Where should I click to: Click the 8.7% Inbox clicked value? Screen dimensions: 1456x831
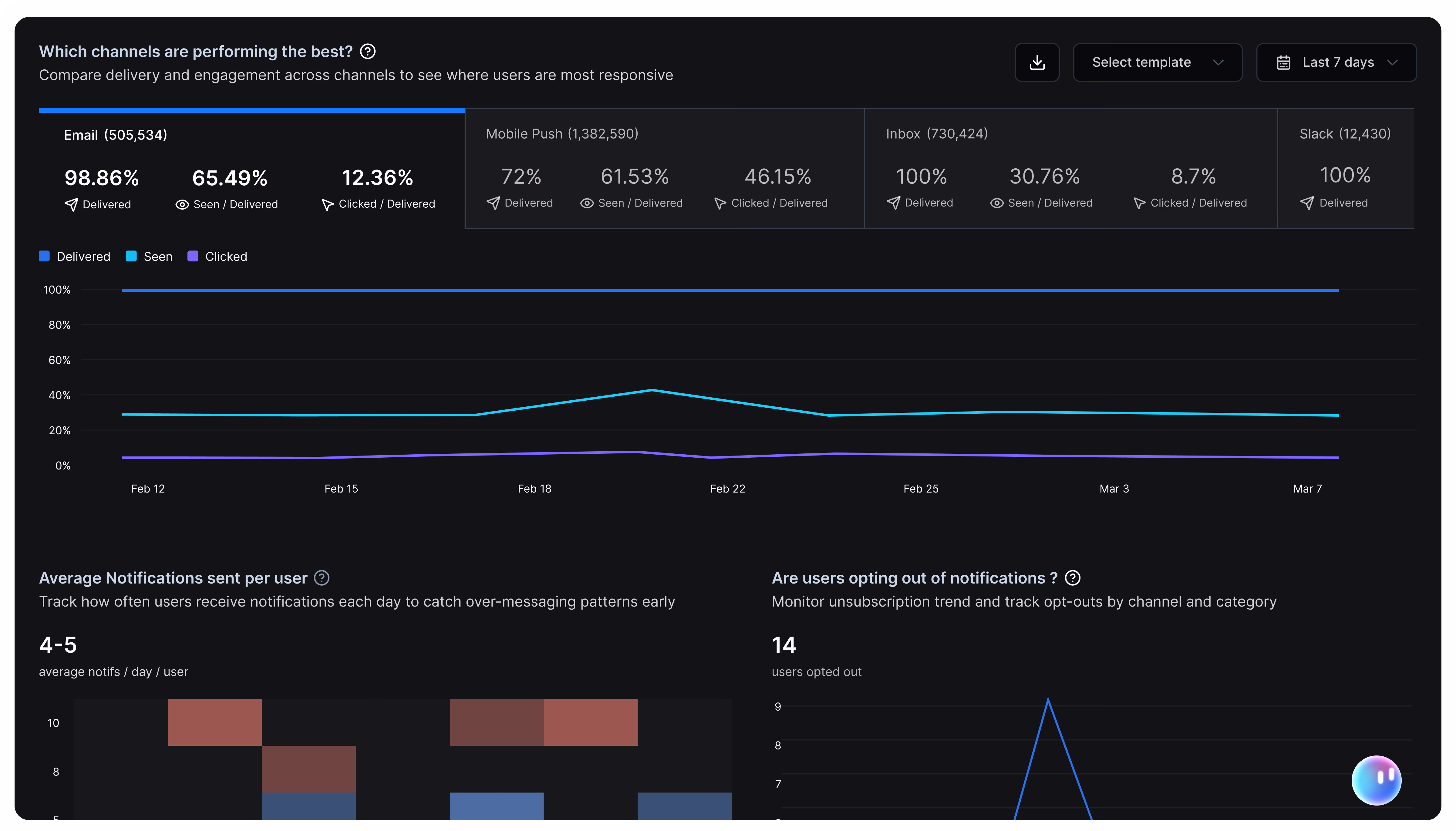pyautogui.click(x=1193, y=176)
